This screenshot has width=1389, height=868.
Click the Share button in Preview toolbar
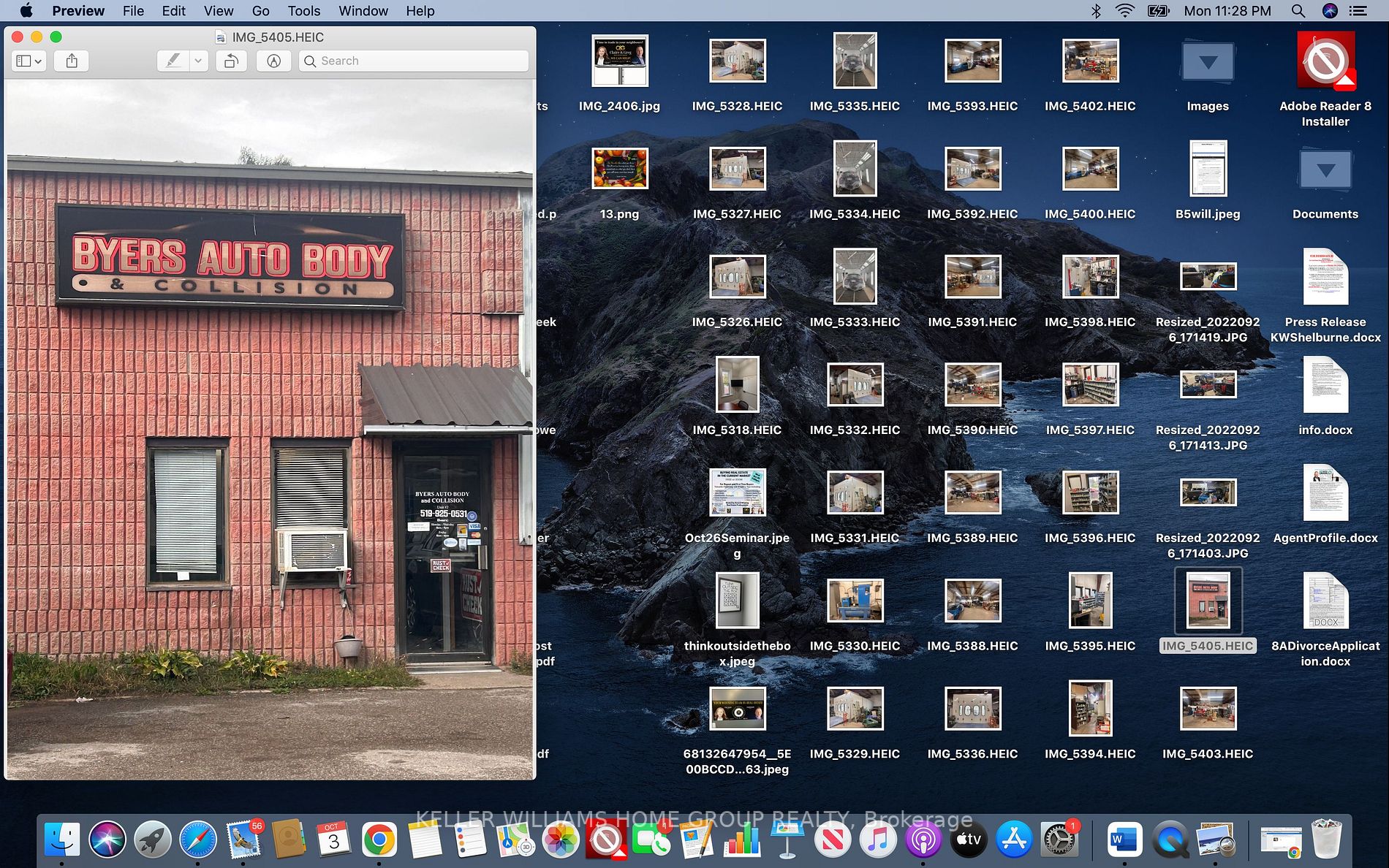pos(72,61)
